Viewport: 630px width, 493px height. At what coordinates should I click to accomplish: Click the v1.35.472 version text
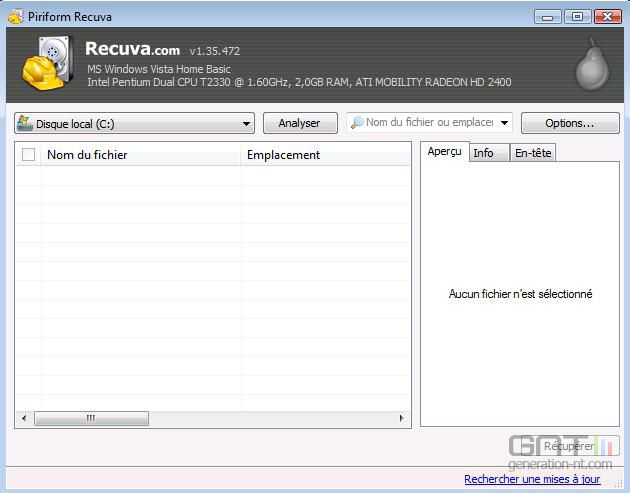point(215,51)
